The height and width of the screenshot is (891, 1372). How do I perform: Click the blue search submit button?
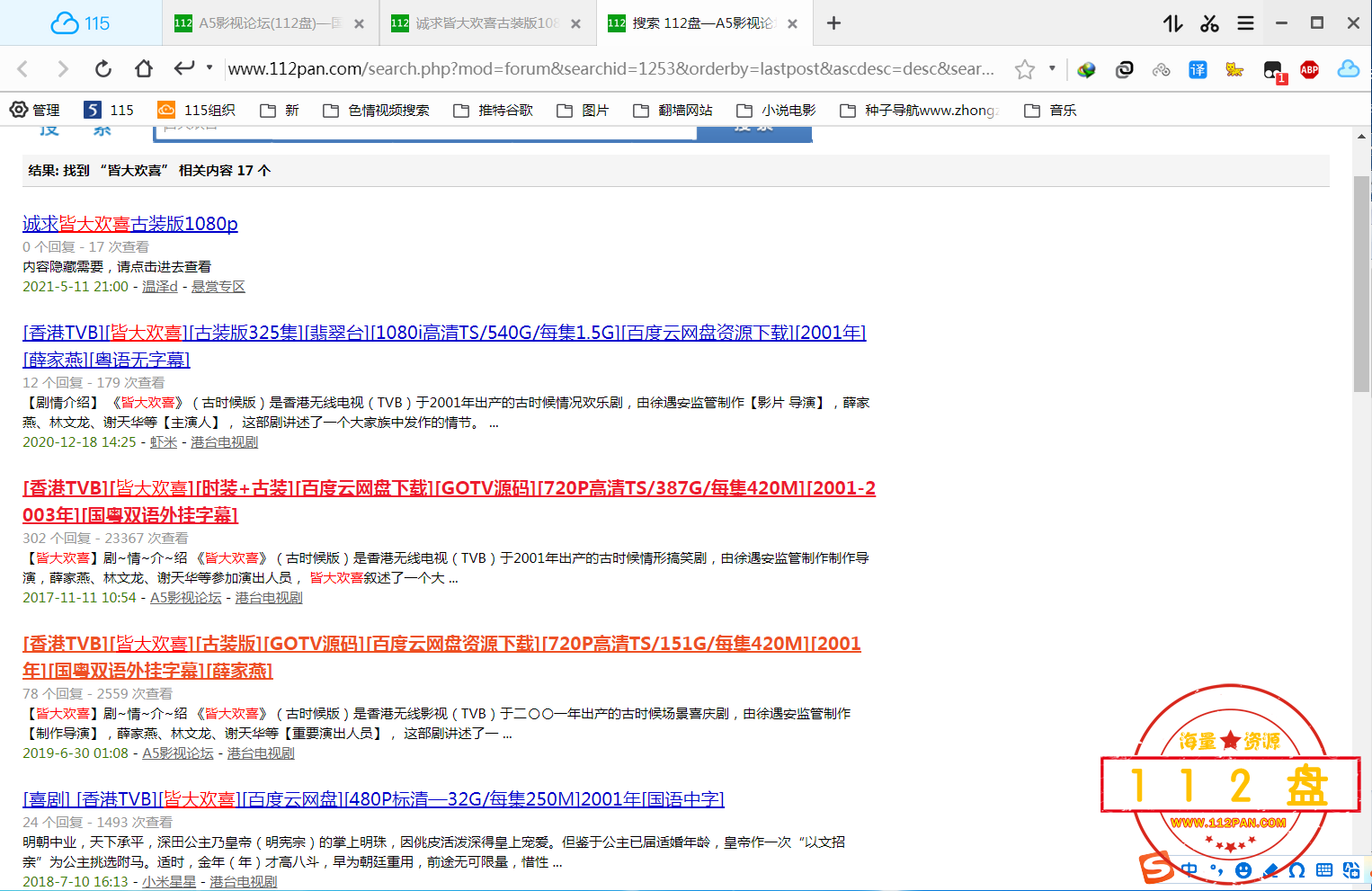pyautogui.click(x=754, y=132)
